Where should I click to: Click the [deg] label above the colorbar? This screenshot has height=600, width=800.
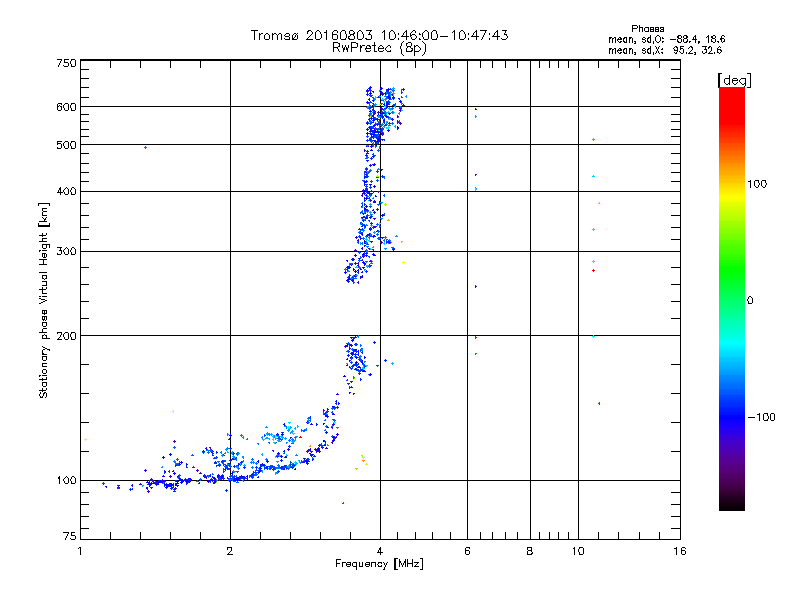tap(734, 80)
